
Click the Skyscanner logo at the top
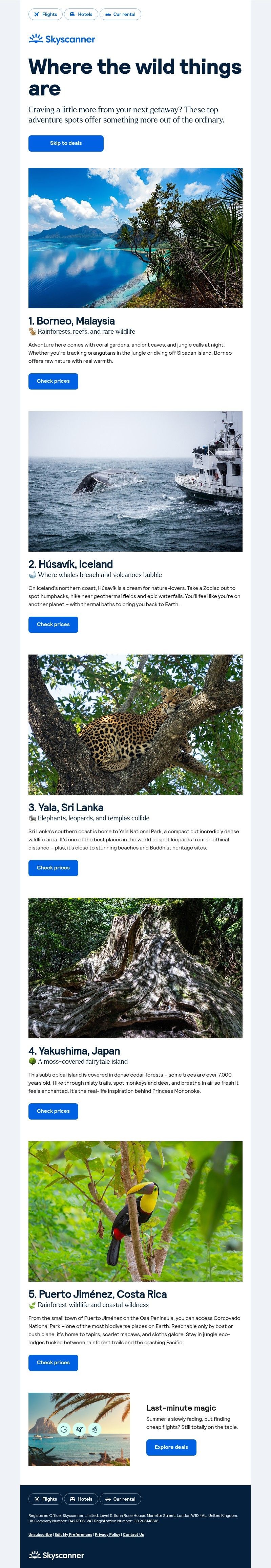[x=62, y=39]
